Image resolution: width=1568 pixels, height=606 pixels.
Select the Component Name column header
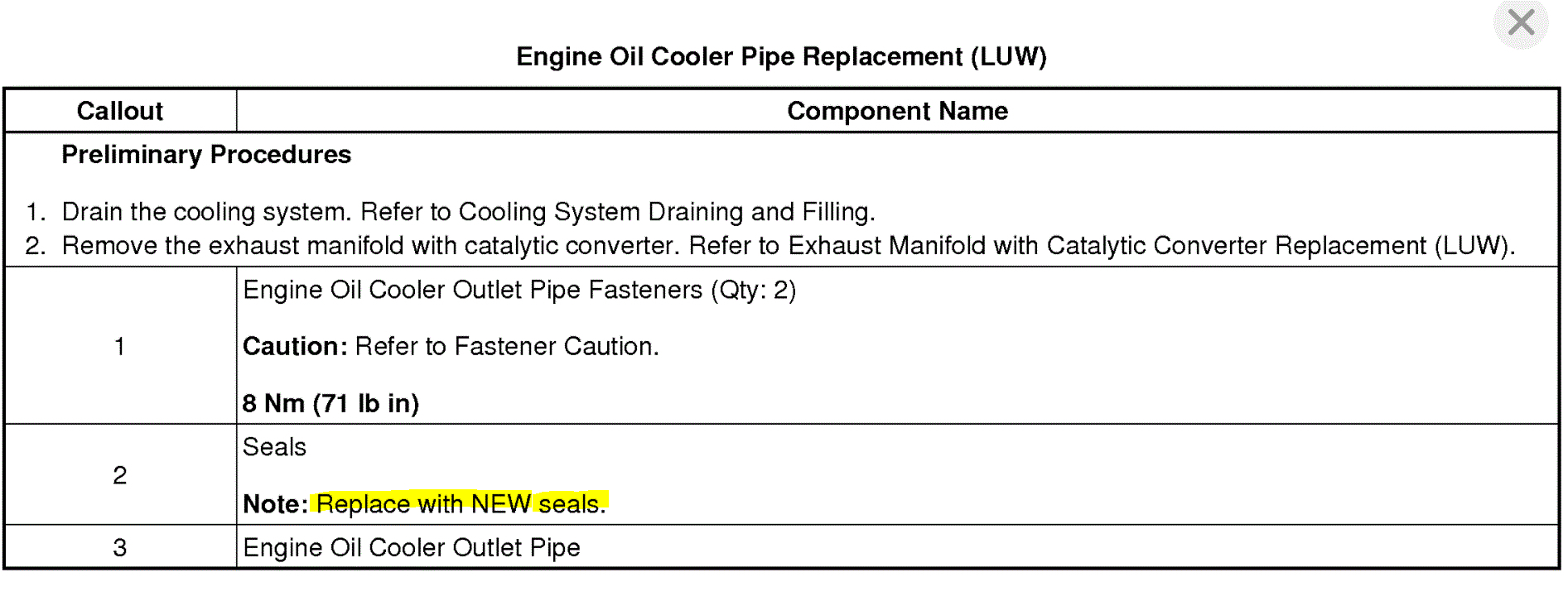(897, 111)
